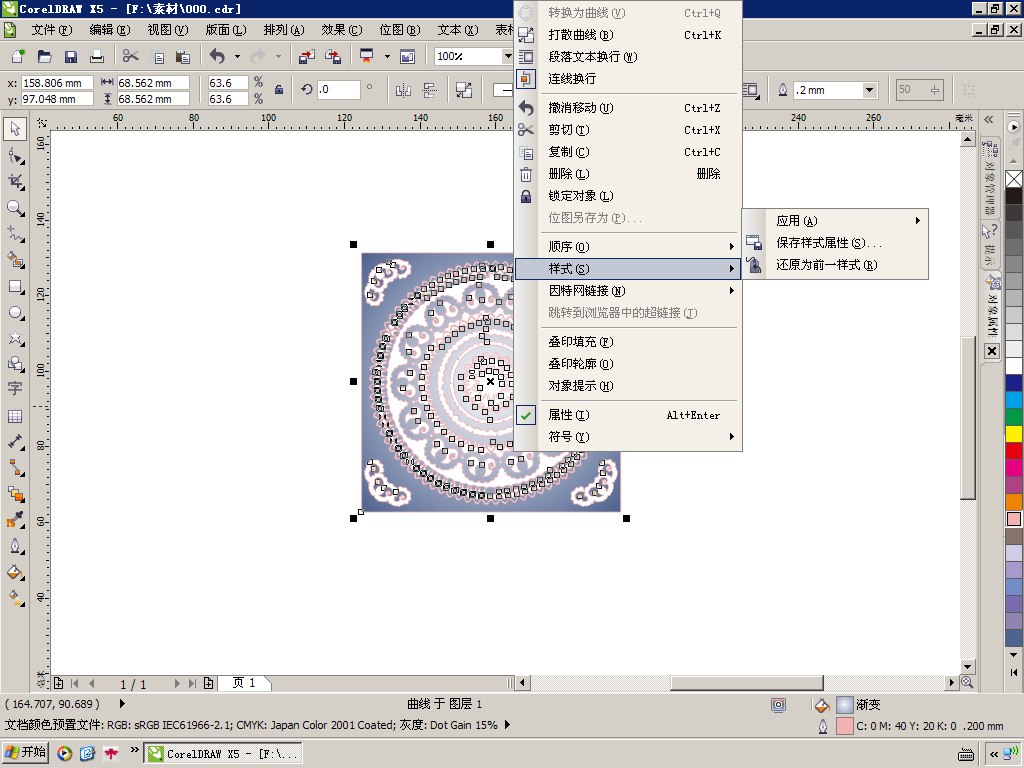The image size is (1024, 768).
Task: Select the Freehand drawing tool
Action: [15, 234]
